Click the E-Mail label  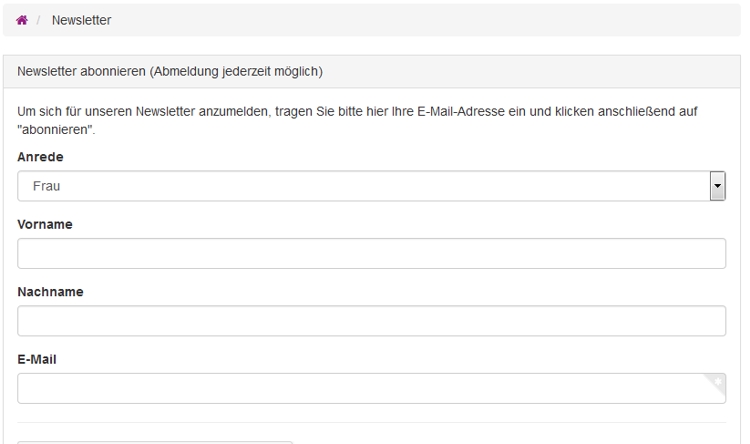38,359
